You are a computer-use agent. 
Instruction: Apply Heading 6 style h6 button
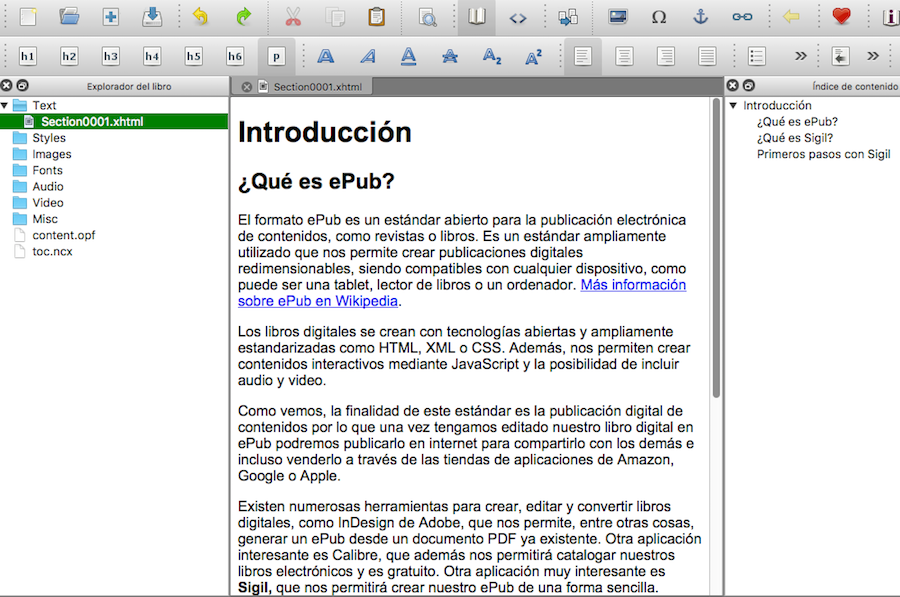(235, 56)
